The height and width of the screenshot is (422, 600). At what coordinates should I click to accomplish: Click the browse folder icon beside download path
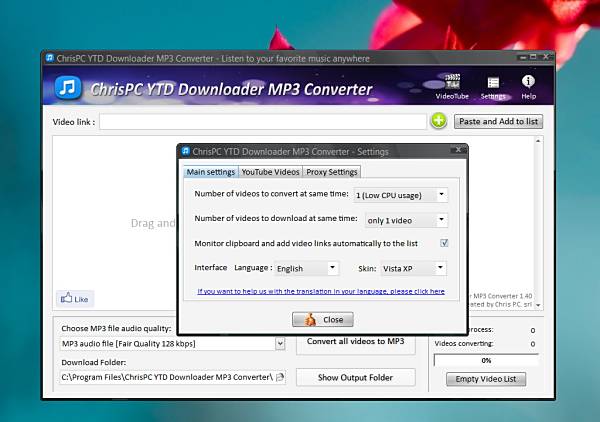[x=280, y=377]
